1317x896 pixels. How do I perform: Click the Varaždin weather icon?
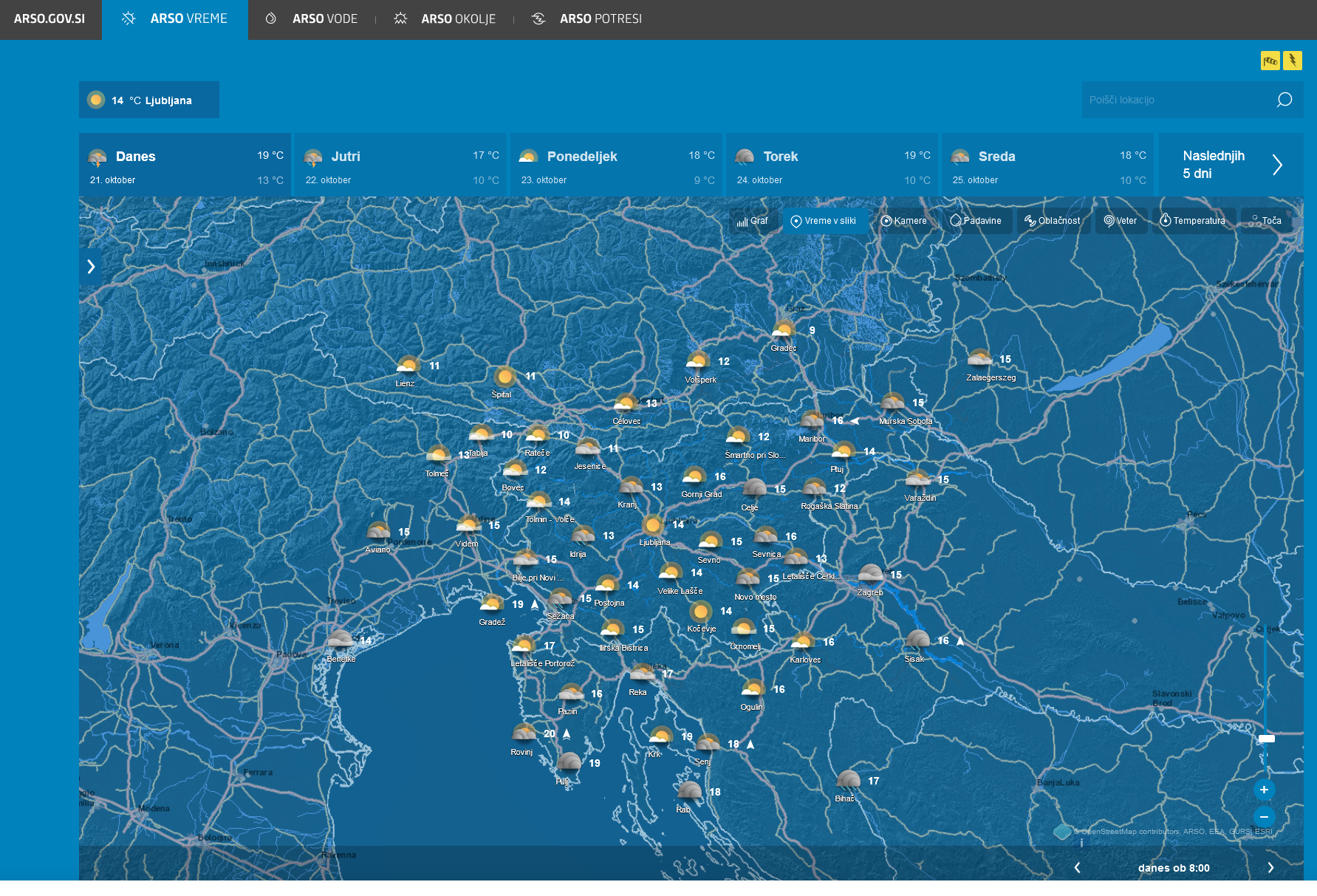click(x=917, y=479)
